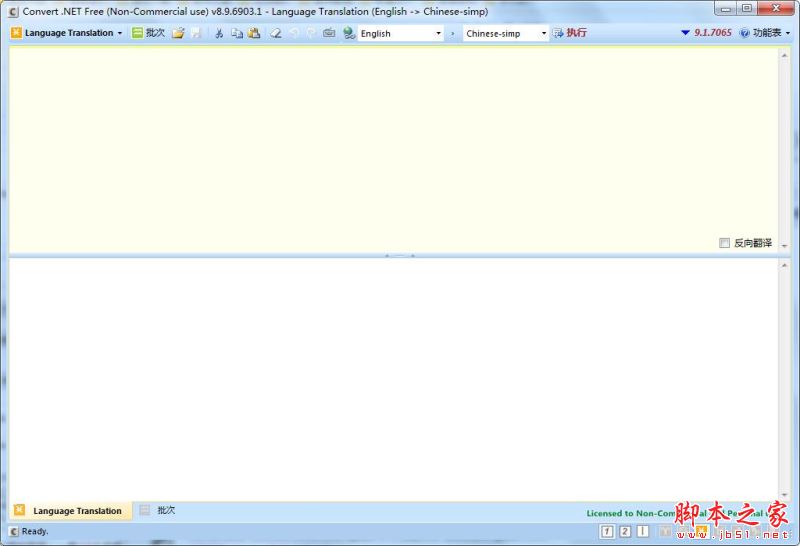Click the copy icon in toolbar
This screenshot has width=800, height=546.
point(237,33)
